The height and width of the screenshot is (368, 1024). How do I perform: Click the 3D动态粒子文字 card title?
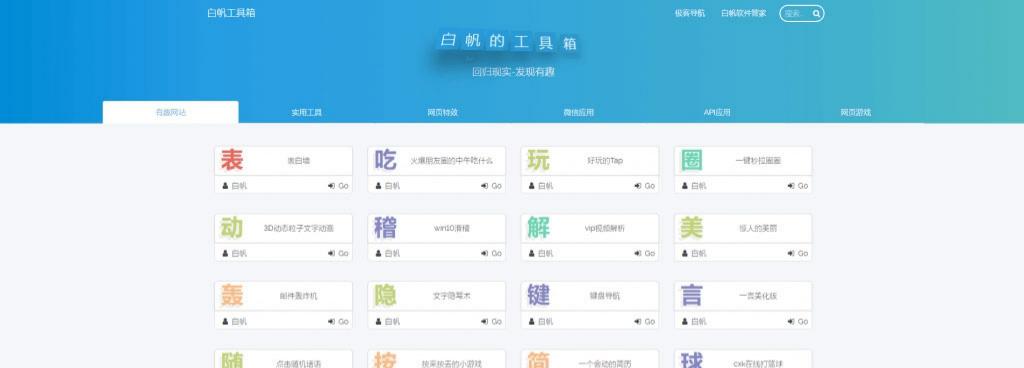coord(298,228)
